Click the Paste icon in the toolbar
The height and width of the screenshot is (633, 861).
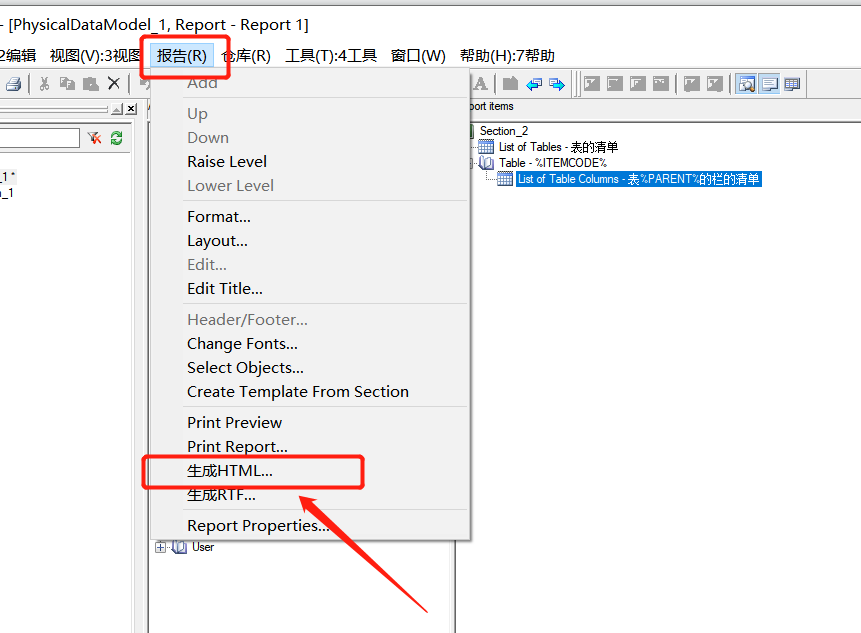[x=91, y=83]
